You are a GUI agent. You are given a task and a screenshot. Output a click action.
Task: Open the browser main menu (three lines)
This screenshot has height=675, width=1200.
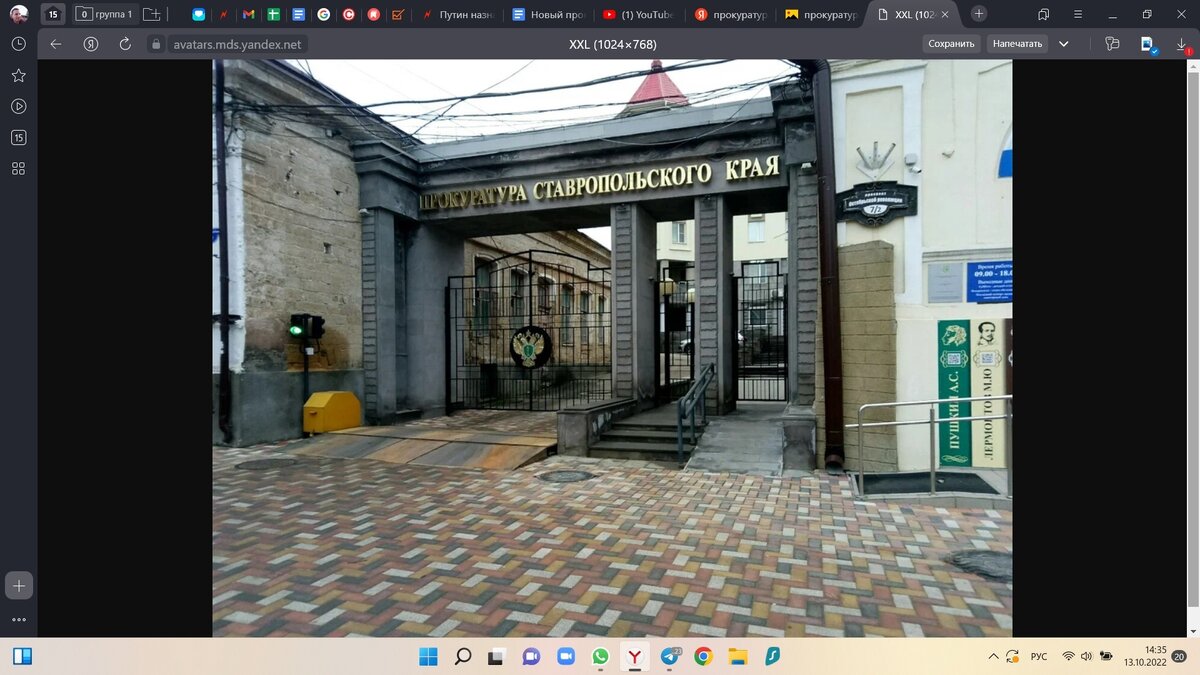tap(1078, 14)
